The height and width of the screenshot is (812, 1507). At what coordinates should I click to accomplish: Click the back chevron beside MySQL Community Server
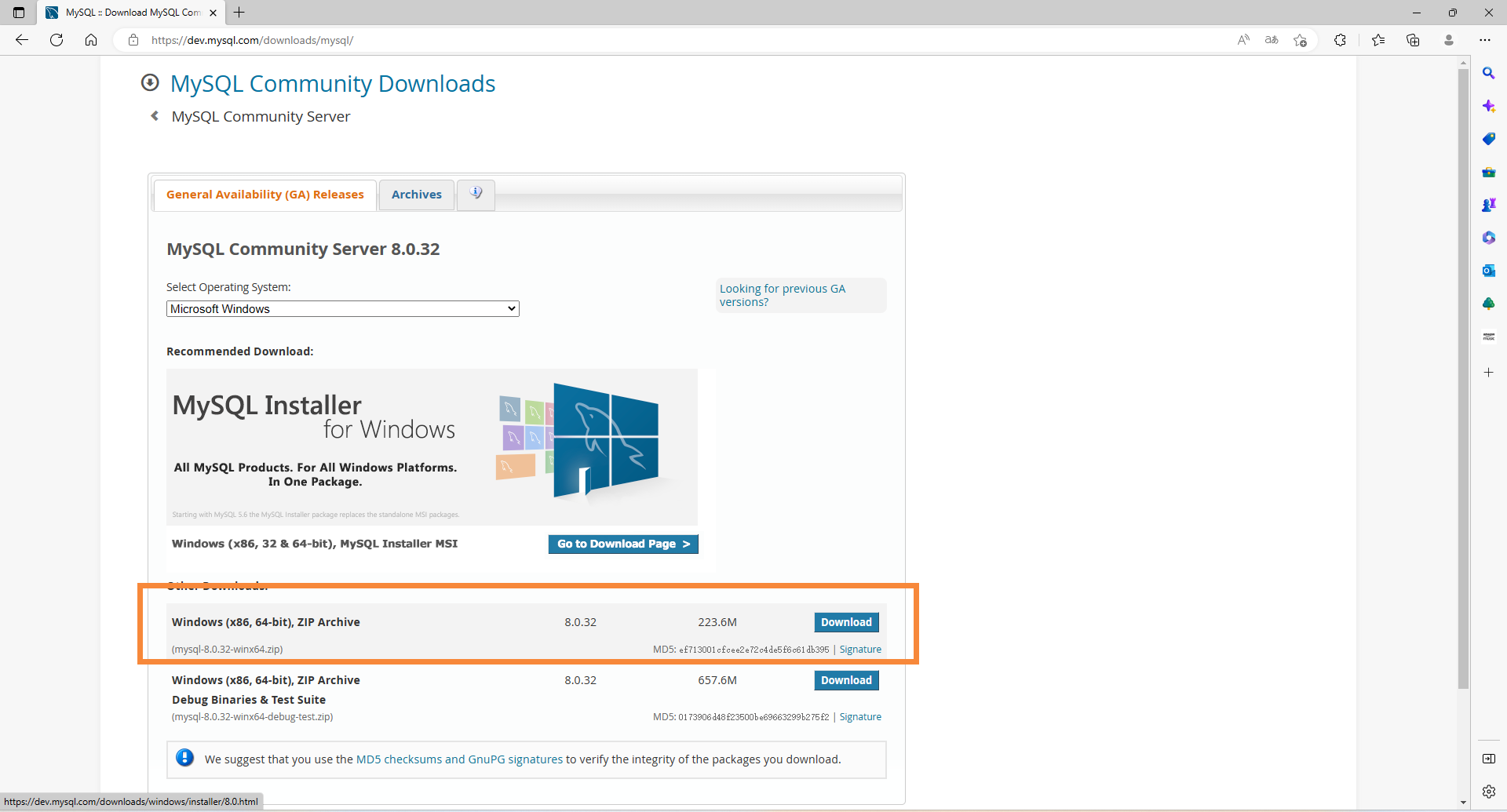coord(155,116)
